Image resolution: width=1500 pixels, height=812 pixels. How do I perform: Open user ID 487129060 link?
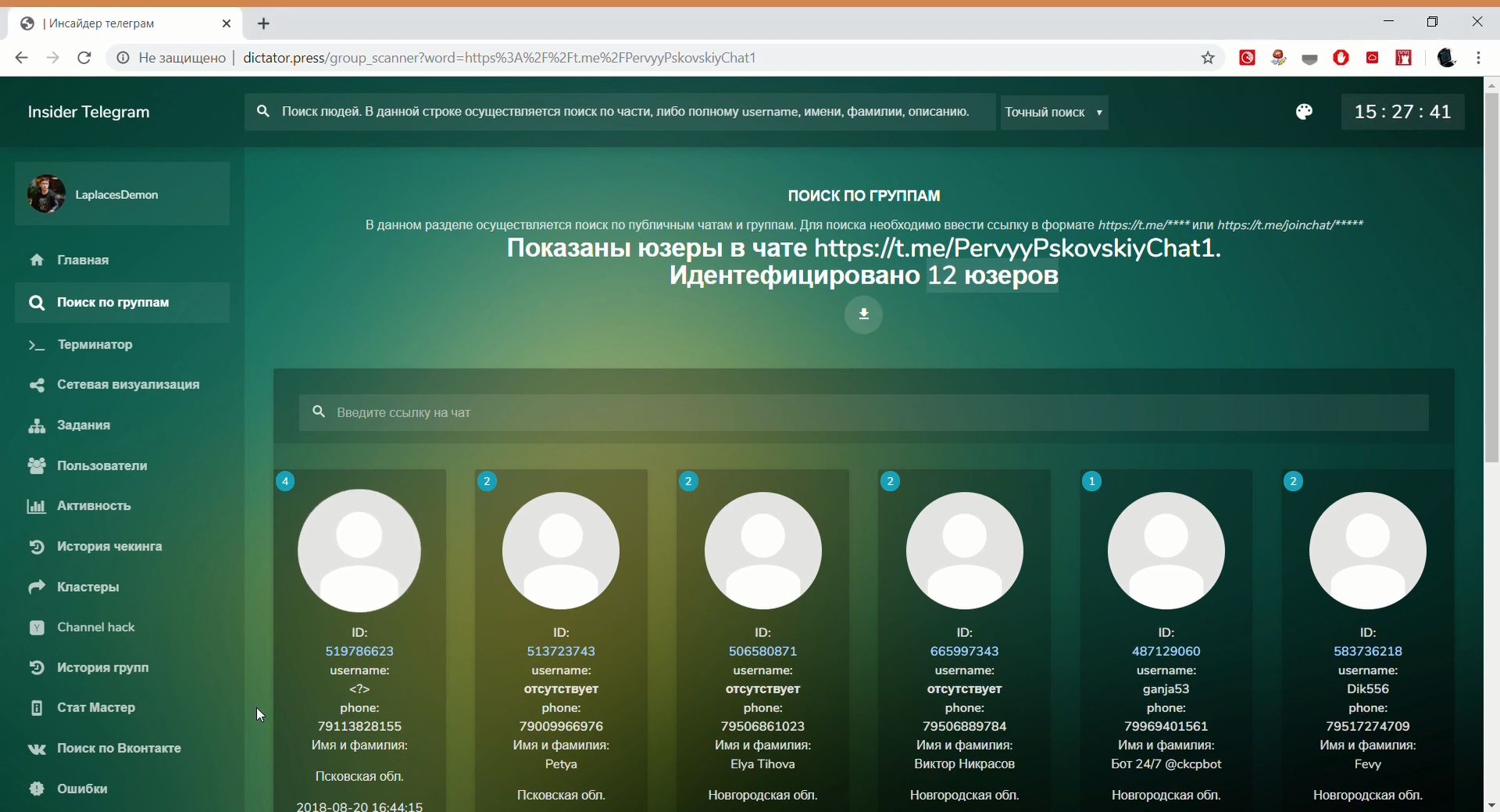tap(1166, 651)
